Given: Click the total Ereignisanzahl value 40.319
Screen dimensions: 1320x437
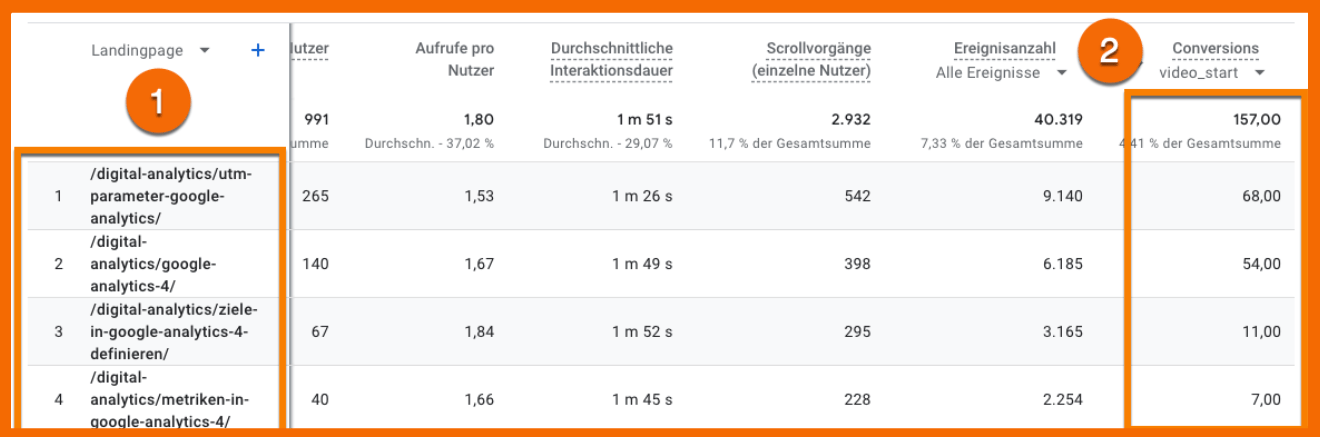Looking at the screenshot, I should (1058, 119).
